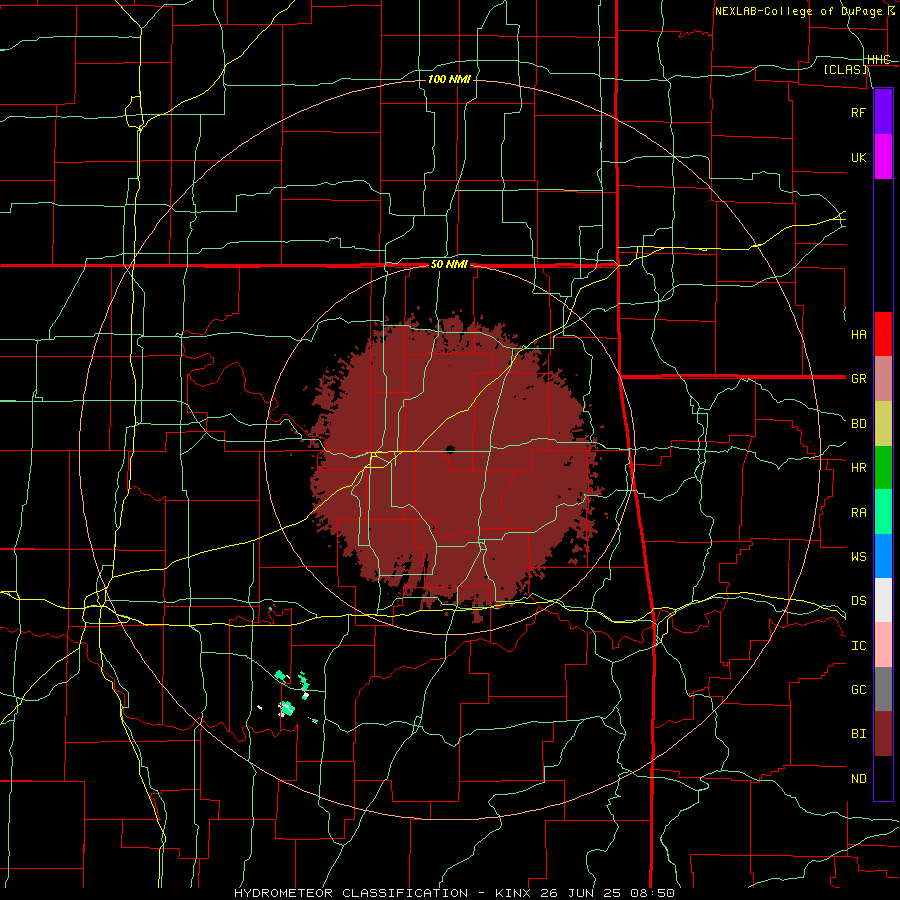Click the RA legend label
The height and width of the screenshot is (900, 900).
858,513
